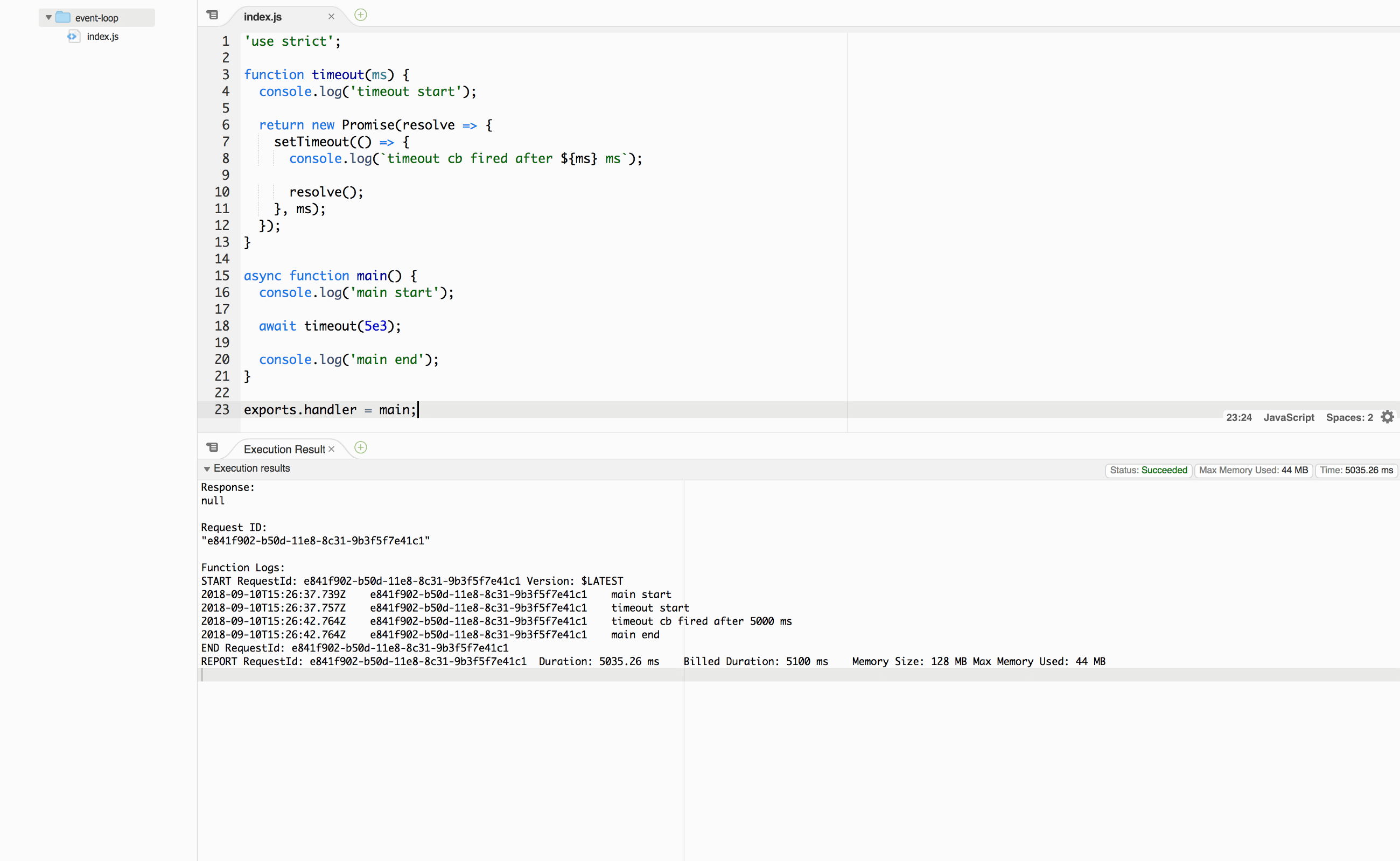Select the Execution Result tab

tap(284, 449)
